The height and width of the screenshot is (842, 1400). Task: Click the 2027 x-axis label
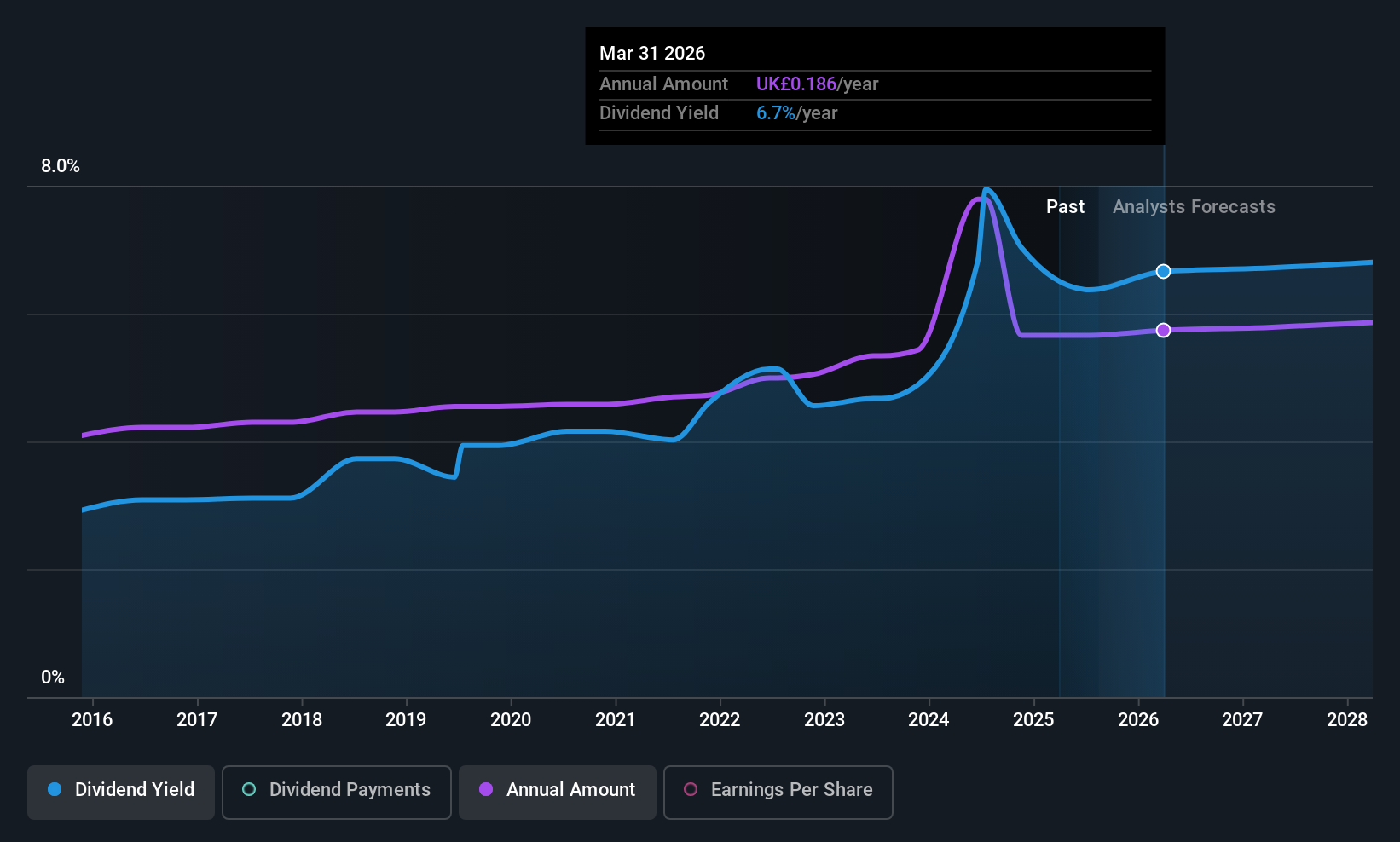(1242, 720)
